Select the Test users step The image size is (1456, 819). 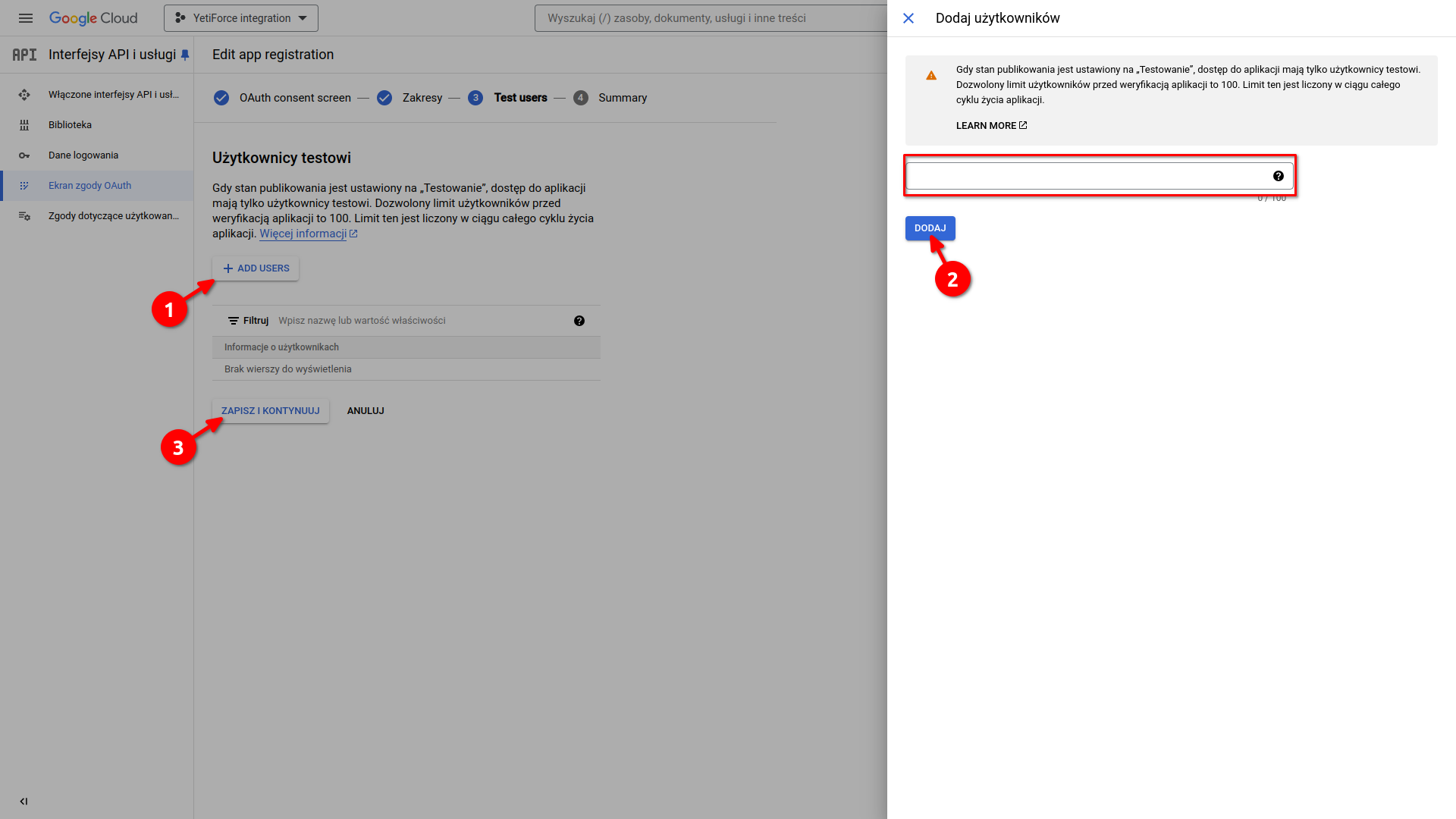coord(520,98)
